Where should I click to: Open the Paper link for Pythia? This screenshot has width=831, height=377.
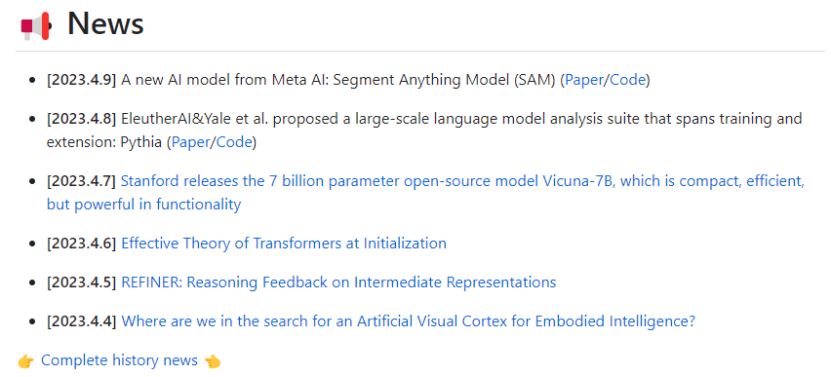click(x=191, y=143)
